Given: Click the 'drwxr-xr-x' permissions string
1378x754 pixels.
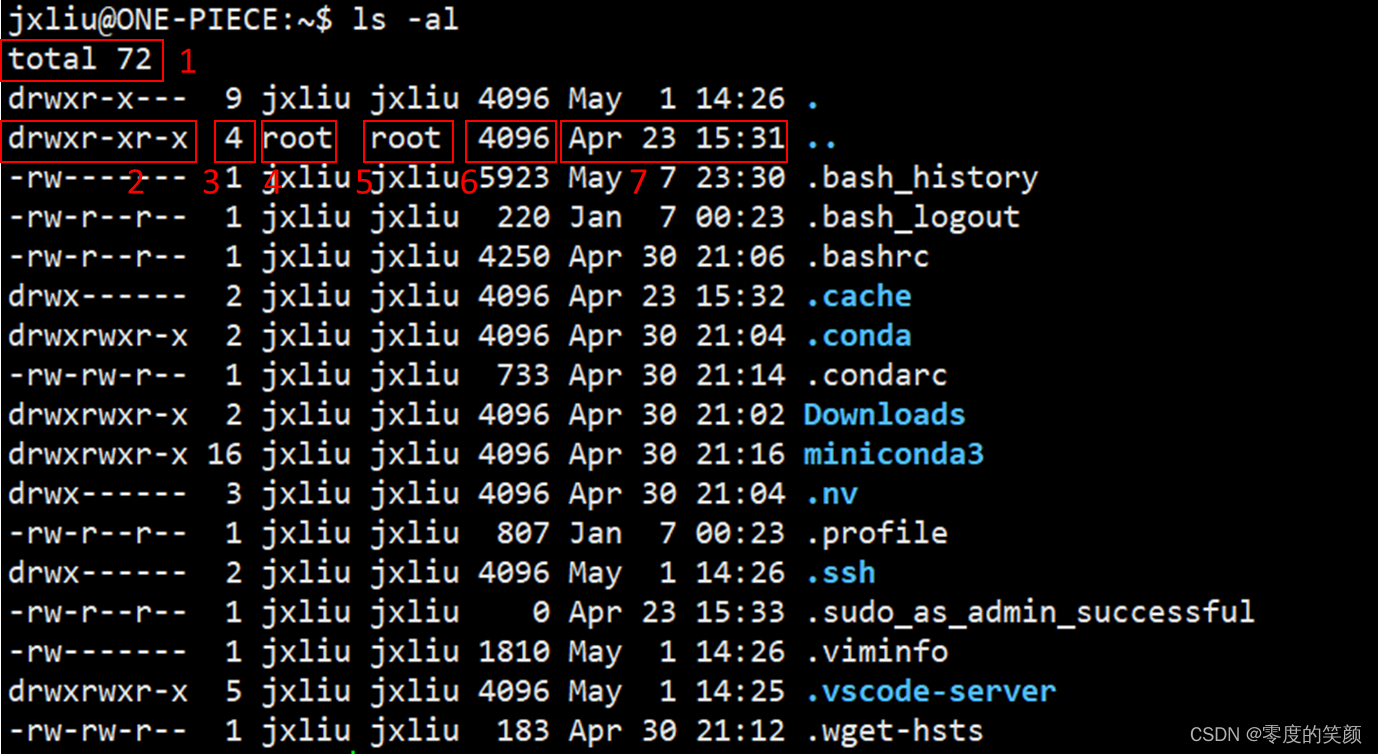Looking at the screenshot, I should click(x=98, y=138).
